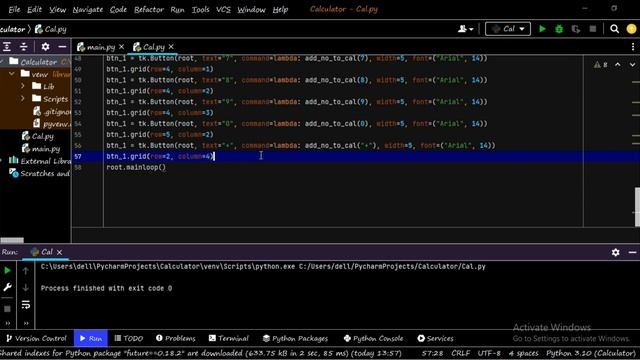Open run configuration wrench icon
Viewport: 640px width, 360px height.
pos(7,287)
